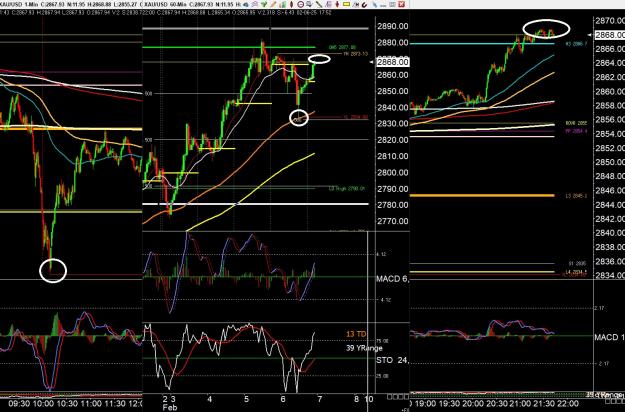Image resolution: width=625 pixels, height=412 pixels.
Task: Click the STO 24 stochastic indicator label
Action: [393, 360]
